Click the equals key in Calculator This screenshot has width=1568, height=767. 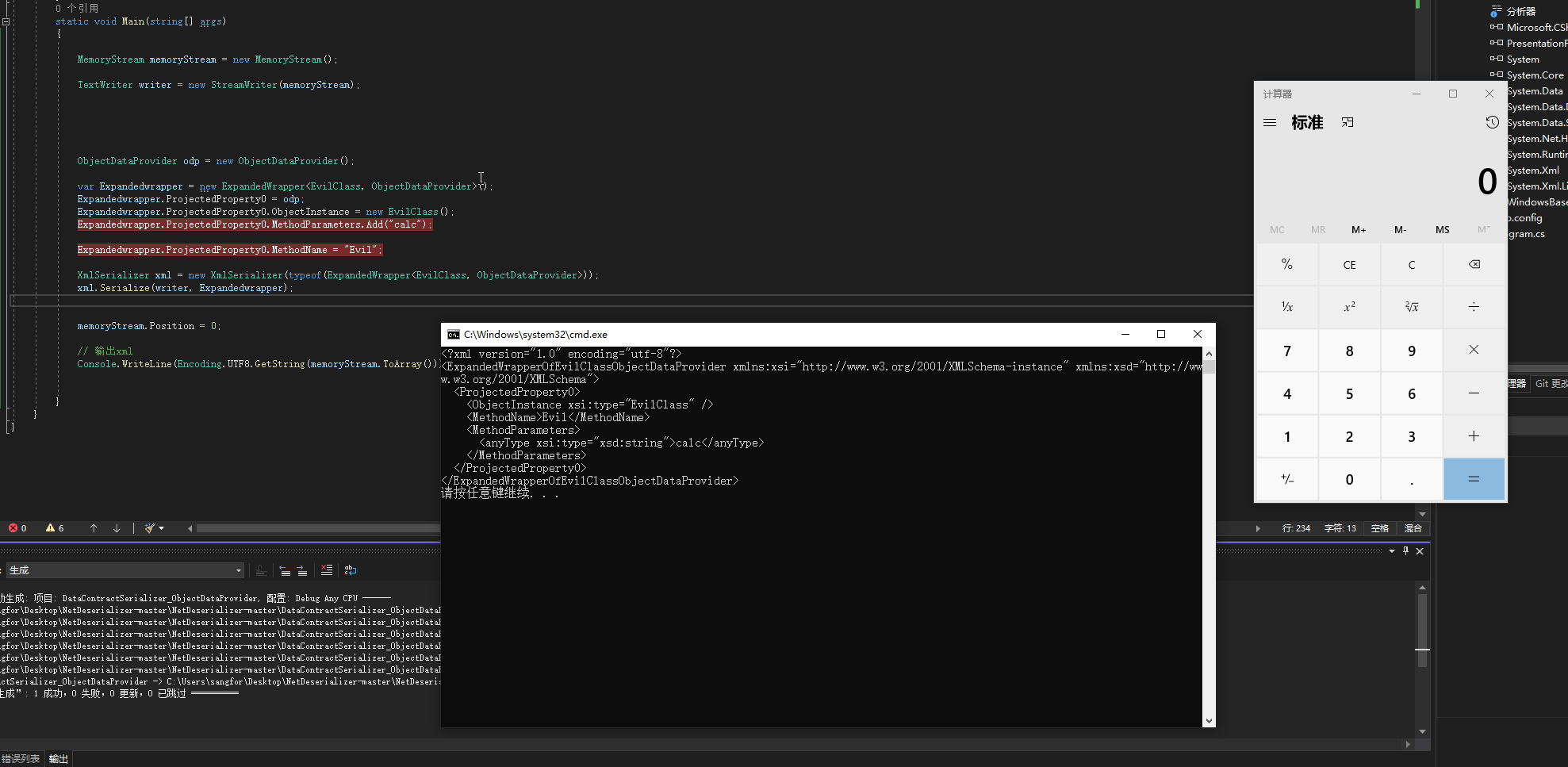point(1474,479)
